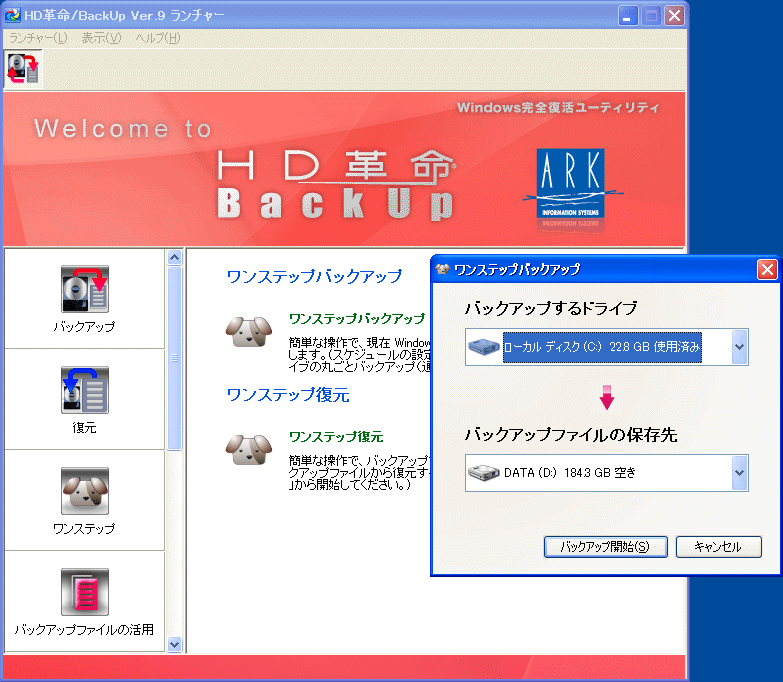Open the ヘルプ(H) menu
The width and height of the screenshot is (783, 682).
(x=158, y=38)
